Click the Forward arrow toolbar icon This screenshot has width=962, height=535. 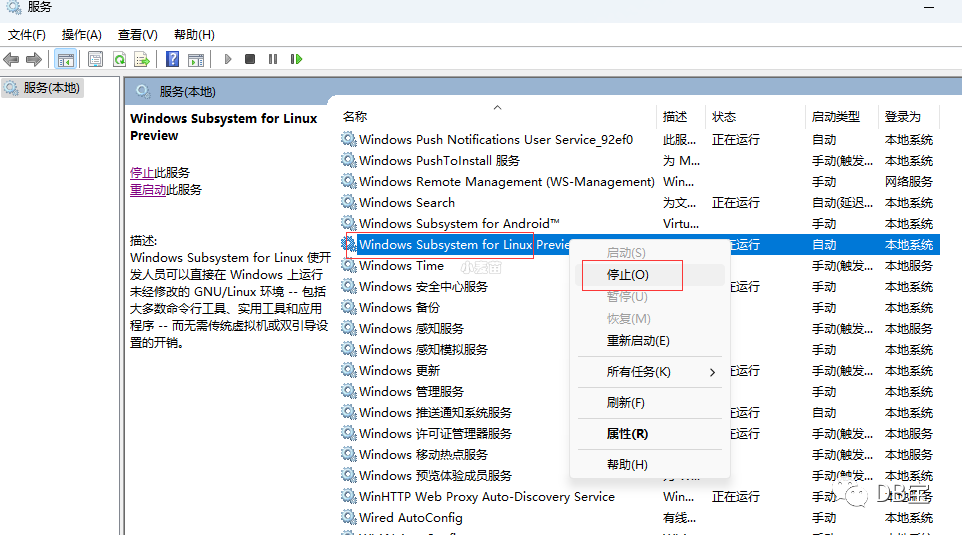[34, 60]
